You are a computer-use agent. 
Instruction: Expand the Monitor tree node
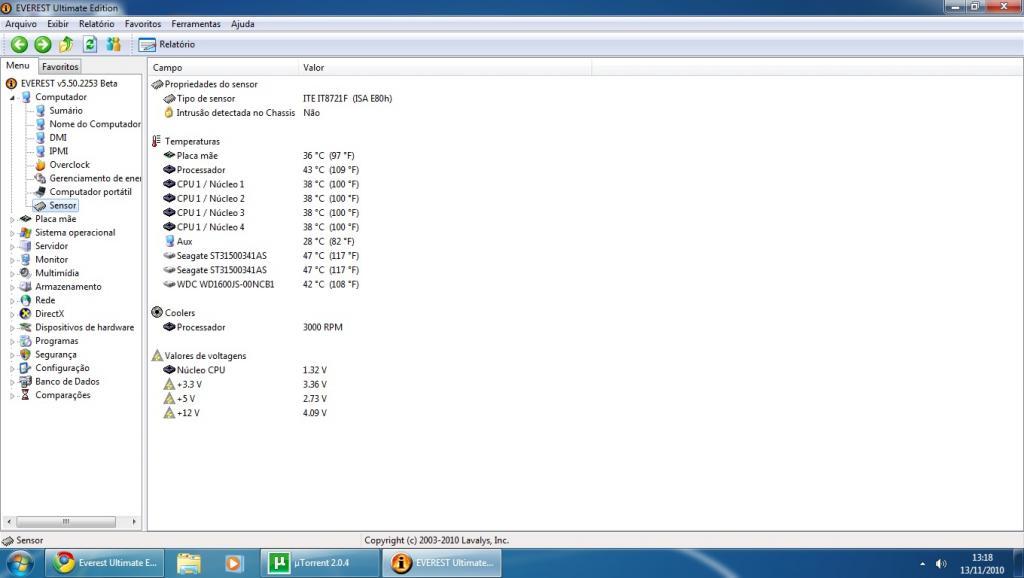12,260
